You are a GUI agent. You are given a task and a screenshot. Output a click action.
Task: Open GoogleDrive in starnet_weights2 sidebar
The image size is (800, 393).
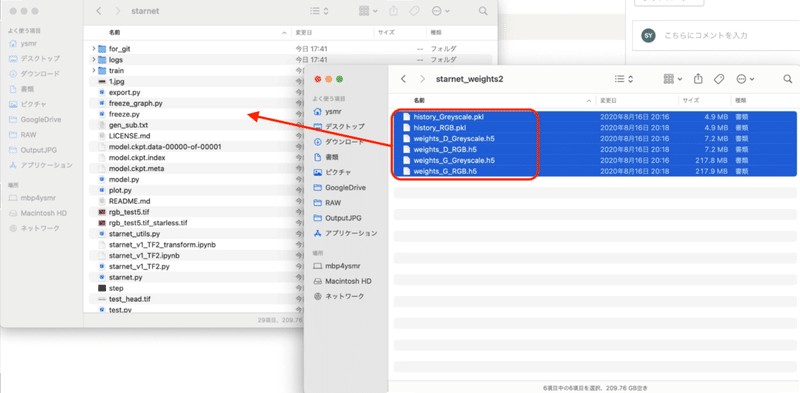339,187
